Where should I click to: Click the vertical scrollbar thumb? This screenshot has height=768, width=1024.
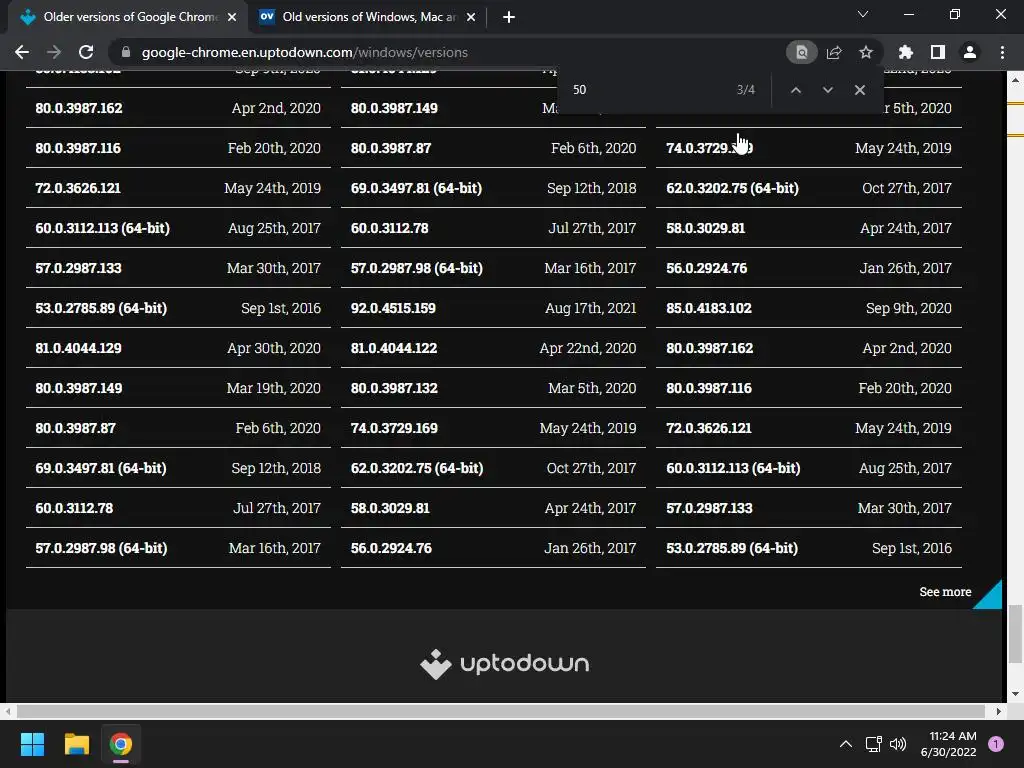click(1015, 634)
